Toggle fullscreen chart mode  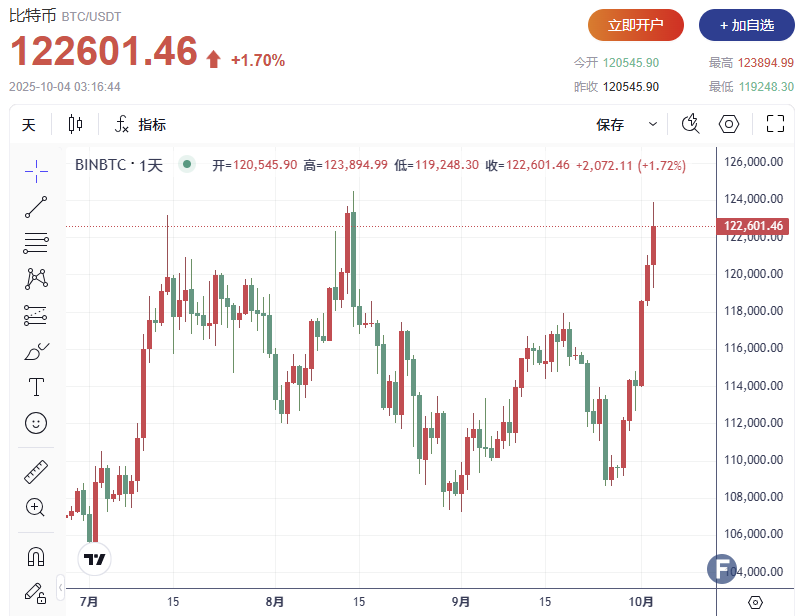click(775, 124)
